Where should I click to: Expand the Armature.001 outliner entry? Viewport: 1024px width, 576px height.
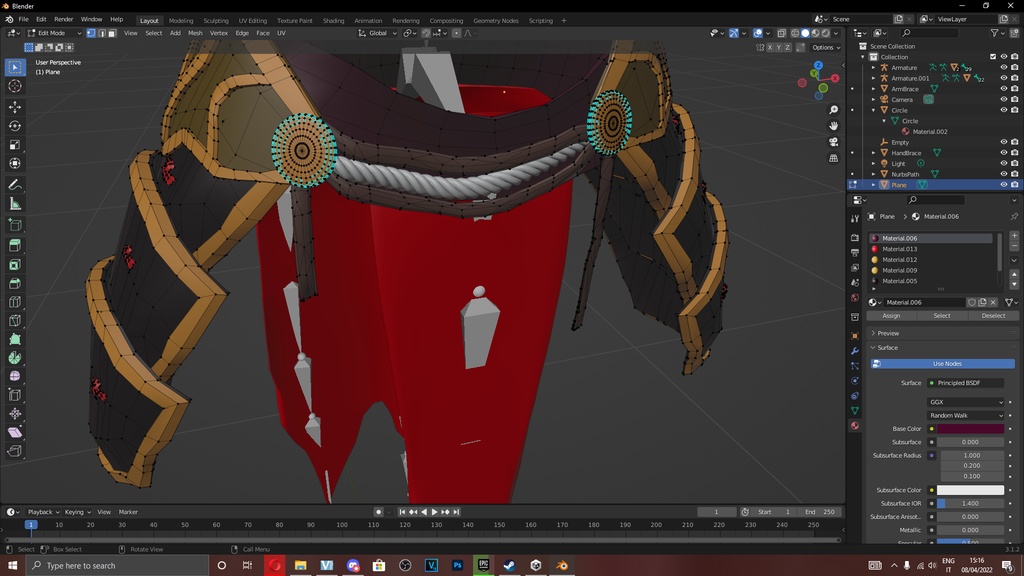click(x=874, y=77)
